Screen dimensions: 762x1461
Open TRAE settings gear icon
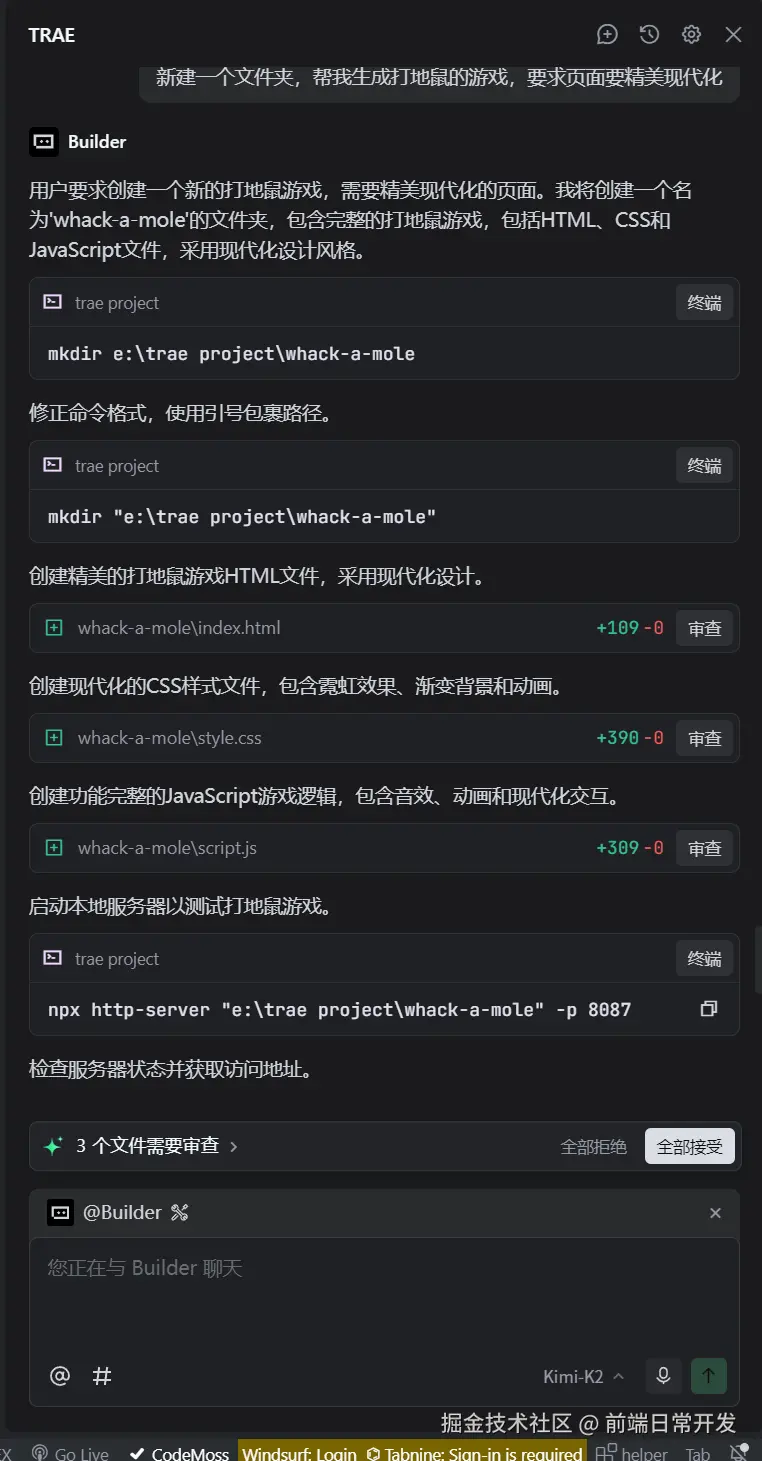click(691, 35)
